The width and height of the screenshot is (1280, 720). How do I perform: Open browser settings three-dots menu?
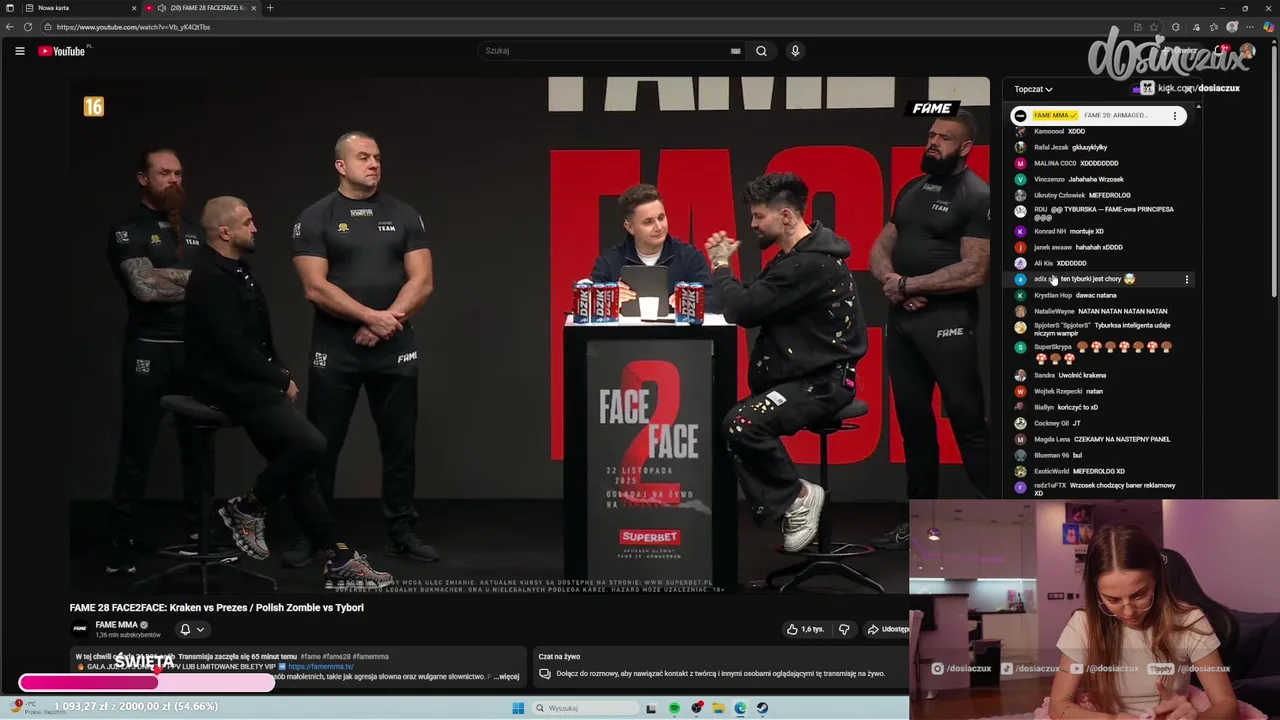pos(1251,27)
